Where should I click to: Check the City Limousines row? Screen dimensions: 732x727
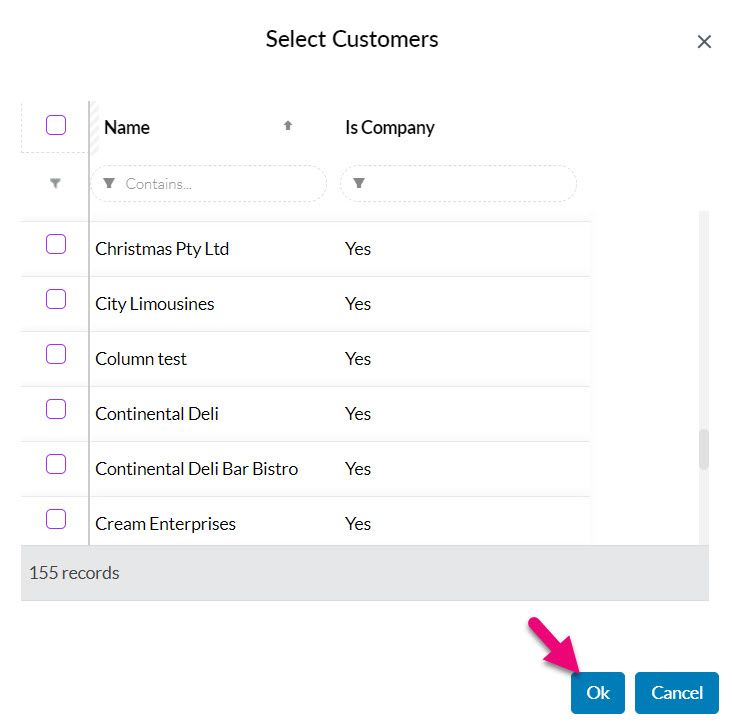(56, 299)
